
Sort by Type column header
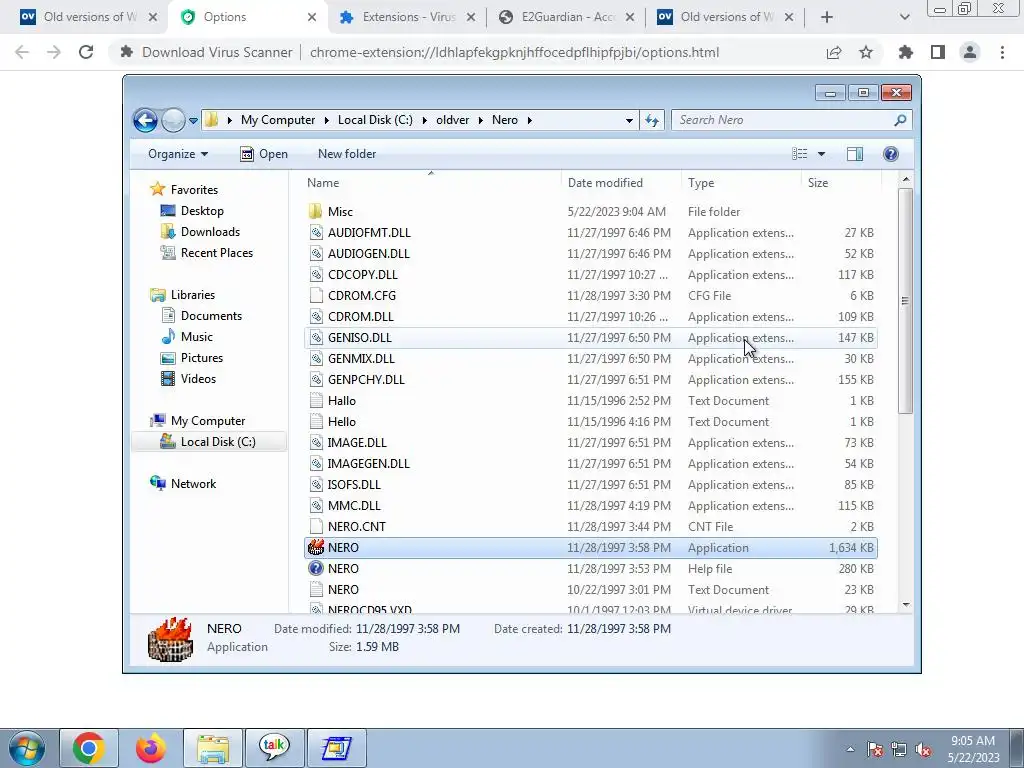(741, 183)
